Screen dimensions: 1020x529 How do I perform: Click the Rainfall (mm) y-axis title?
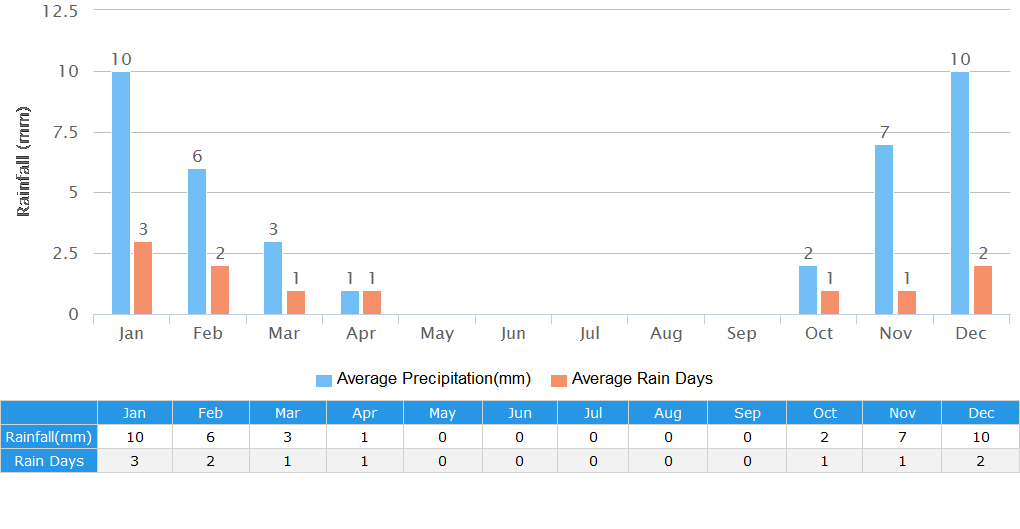[24, 162]
